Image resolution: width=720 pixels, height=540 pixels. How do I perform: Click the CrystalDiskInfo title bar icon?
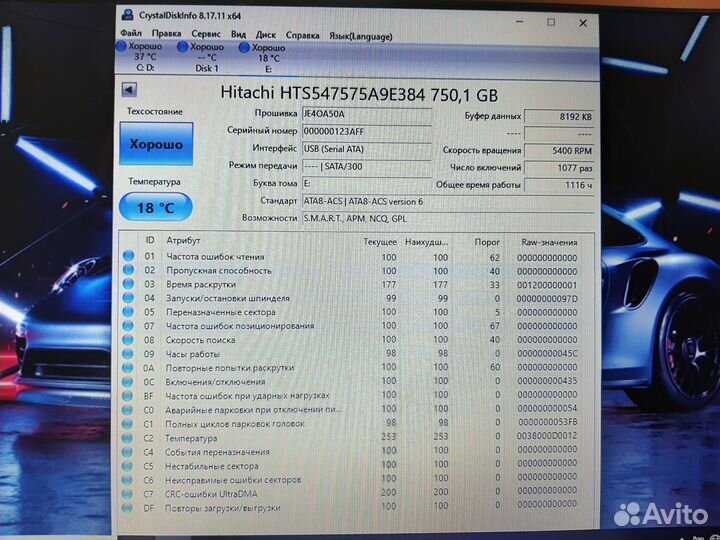[127, 15]
